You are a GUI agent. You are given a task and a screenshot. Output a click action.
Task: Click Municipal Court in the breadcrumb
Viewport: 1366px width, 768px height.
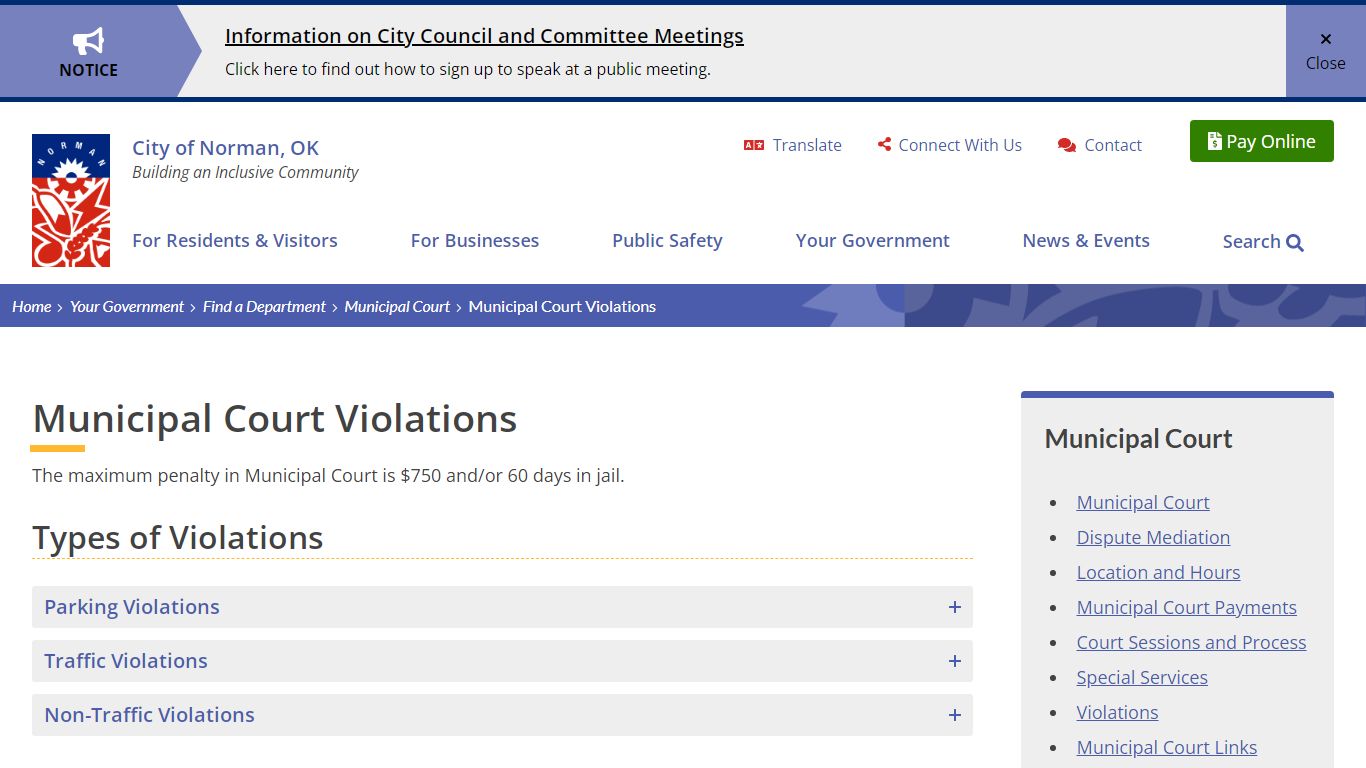397,307
